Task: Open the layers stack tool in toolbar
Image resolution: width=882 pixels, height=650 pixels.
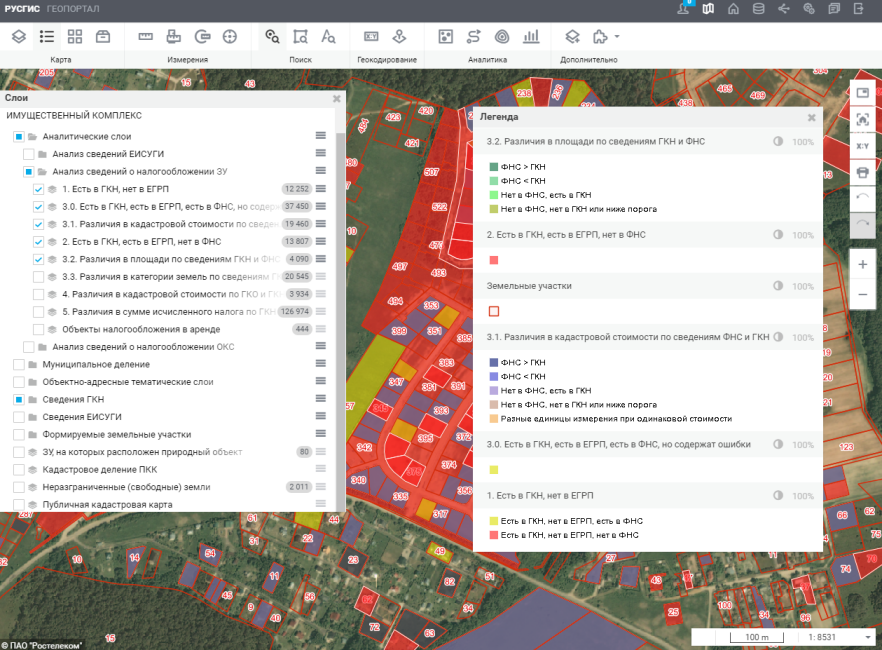Action: pyautogui.click(x=19, y=37)
